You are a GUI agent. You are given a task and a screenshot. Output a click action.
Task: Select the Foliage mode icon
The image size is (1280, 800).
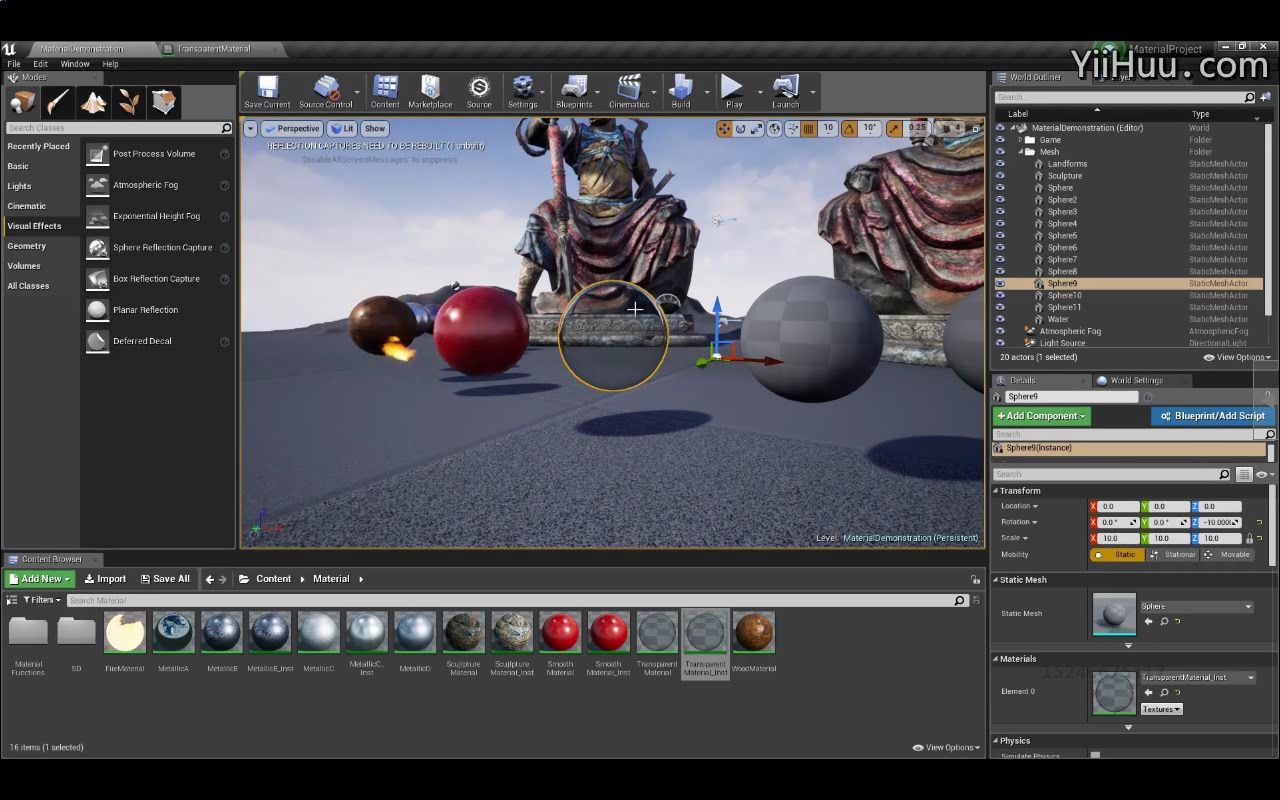click(x=129, y=102)
